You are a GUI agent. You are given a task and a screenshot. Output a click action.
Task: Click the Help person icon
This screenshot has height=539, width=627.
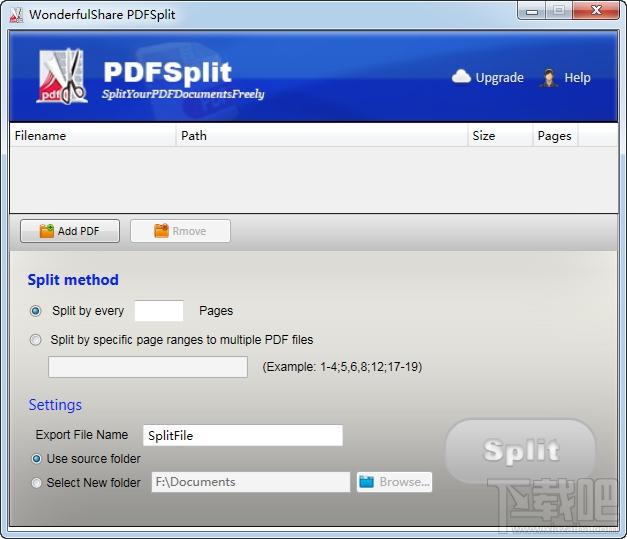[549, 78]
